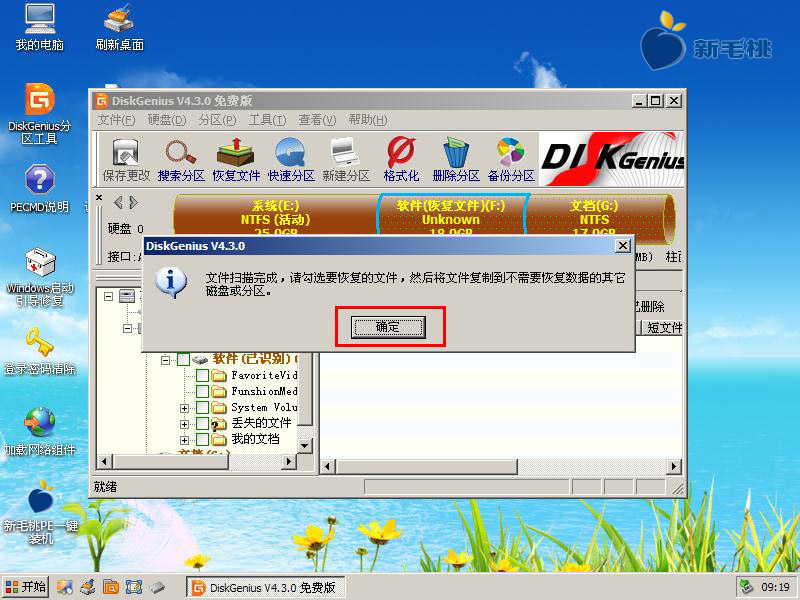Select the FavoriteVid folder name
The height and width of the screenshot is (600, 800).
tap(264, 376)
